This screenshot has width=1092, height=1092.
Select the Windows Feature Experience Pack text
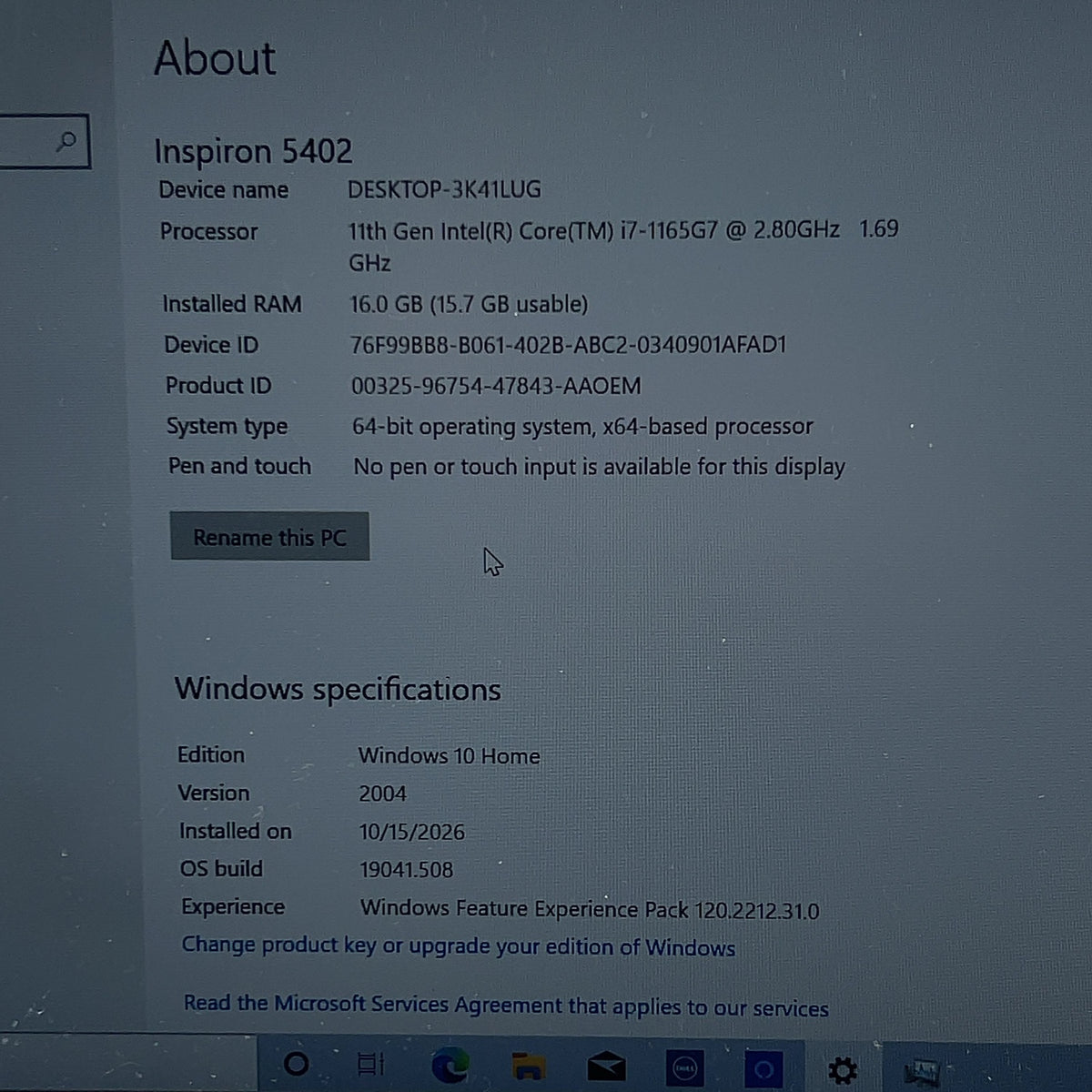(590, 909)
